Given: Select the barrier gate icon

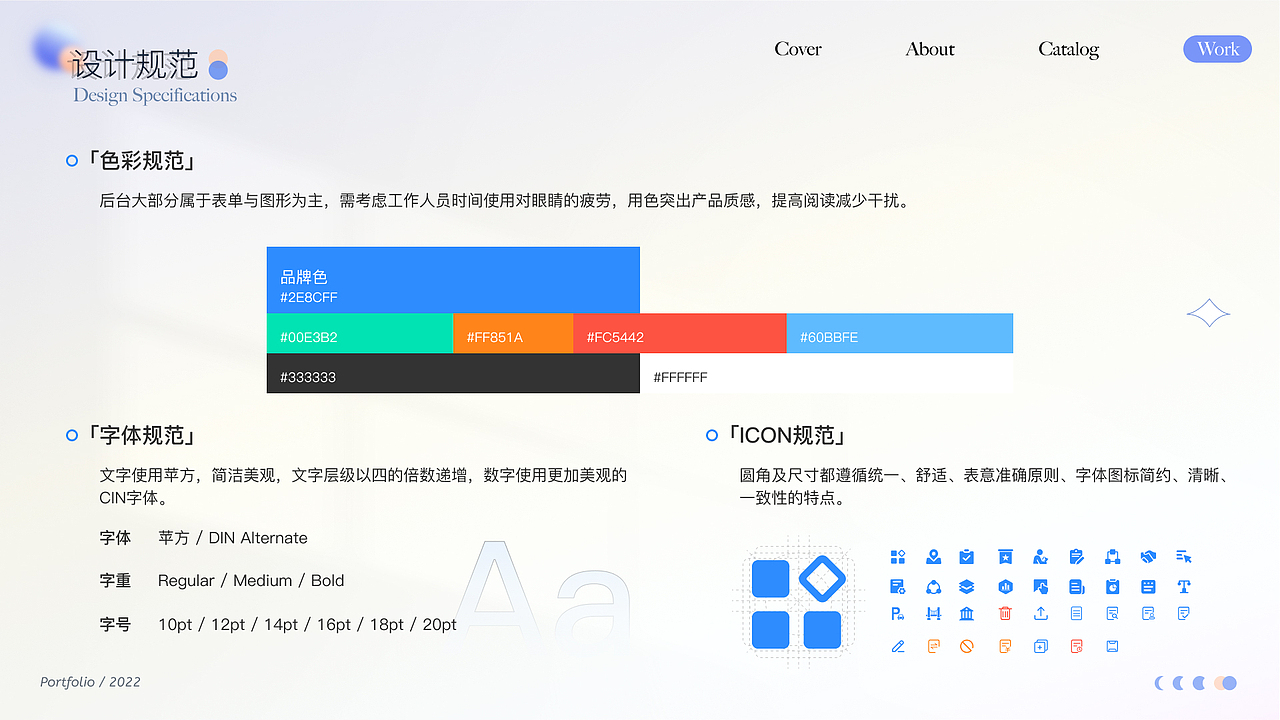Looking at the screenshot, I should point(933,613).
